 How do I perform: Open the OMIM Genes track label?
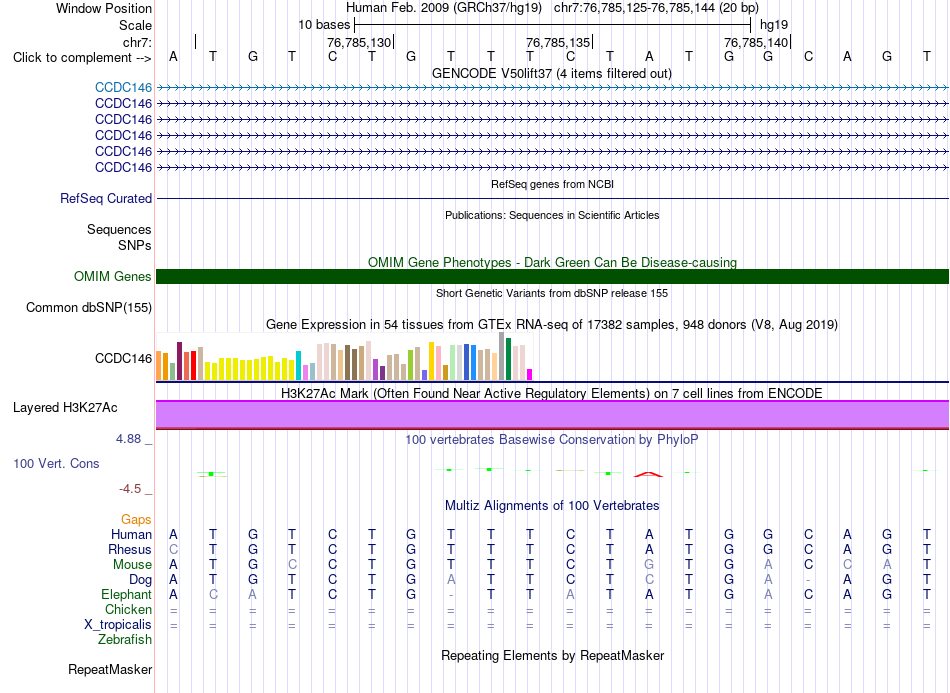[x=113, y=276]
